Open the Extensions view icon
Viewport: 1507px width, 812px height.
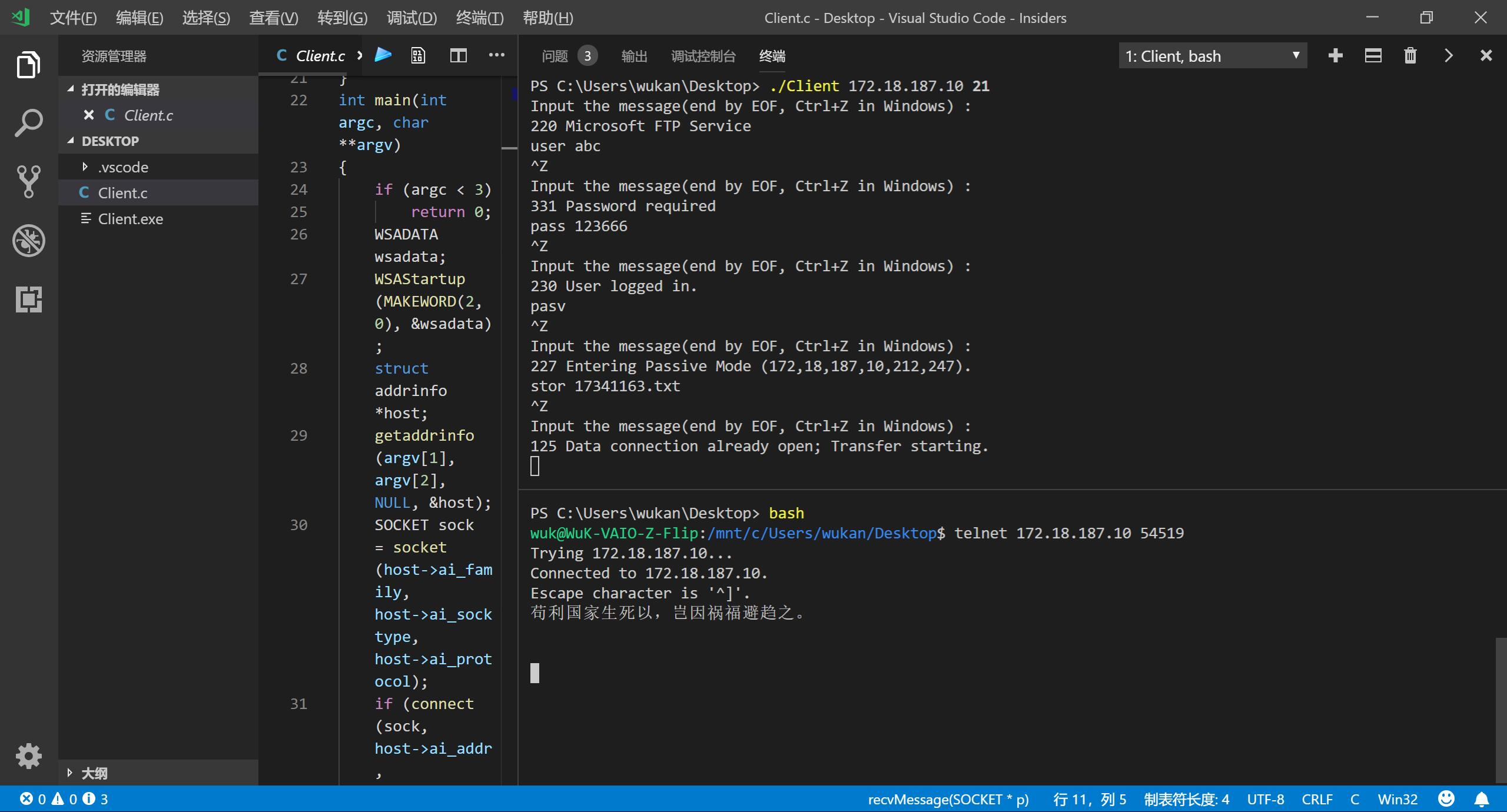[x=28, y=299]
